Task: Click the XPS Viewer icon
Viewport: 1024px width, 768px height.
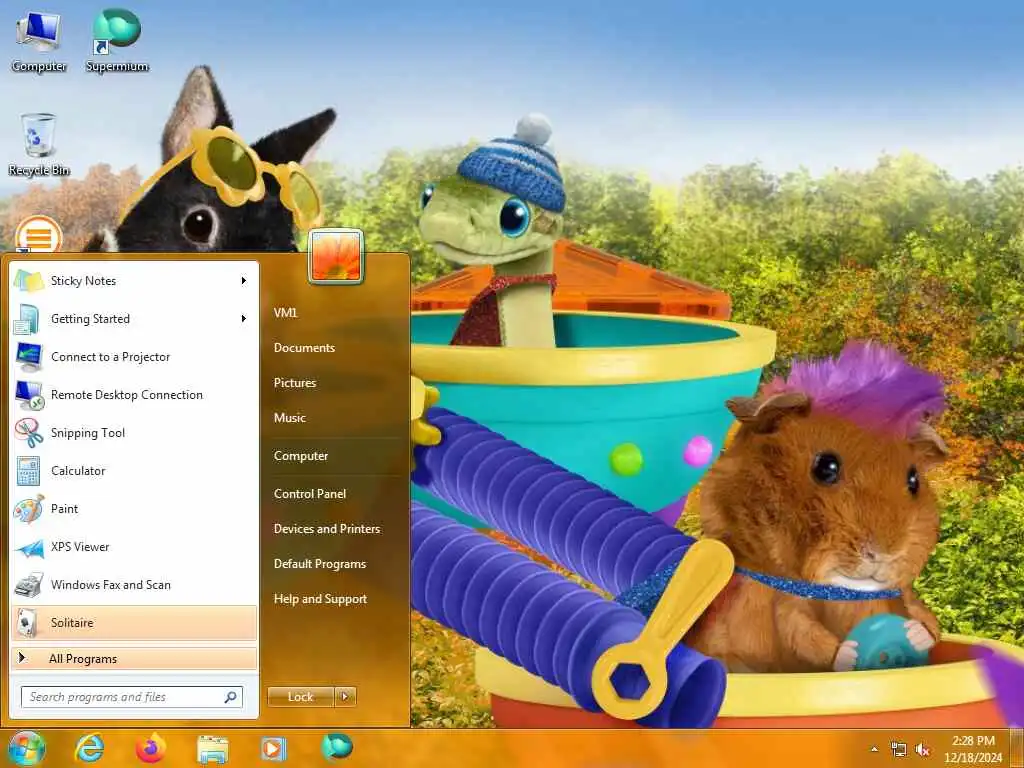Action: pos(29,547)
